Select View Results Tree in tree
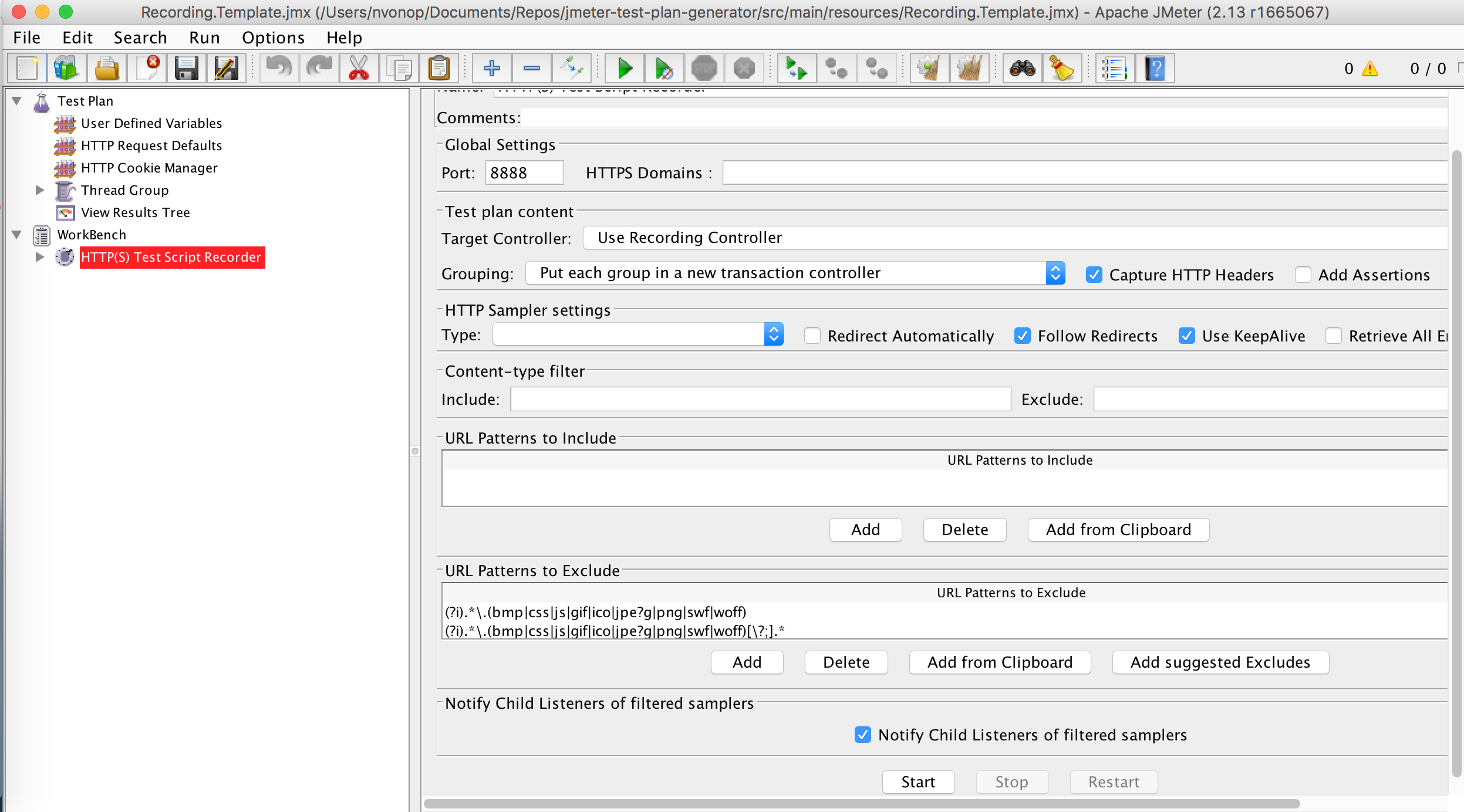 click(x=135, y=212)
